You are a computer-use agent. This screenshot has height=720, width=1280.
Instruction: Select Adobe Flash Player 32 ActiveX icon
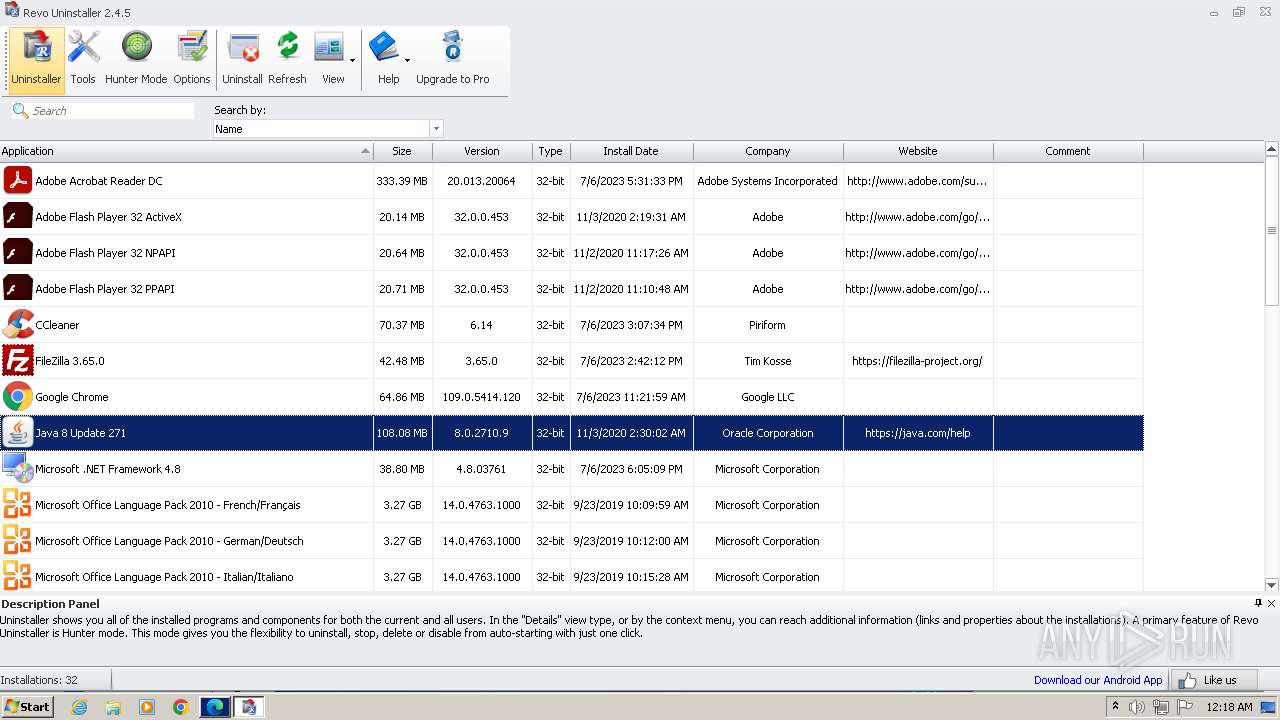[x=18, y=217]
